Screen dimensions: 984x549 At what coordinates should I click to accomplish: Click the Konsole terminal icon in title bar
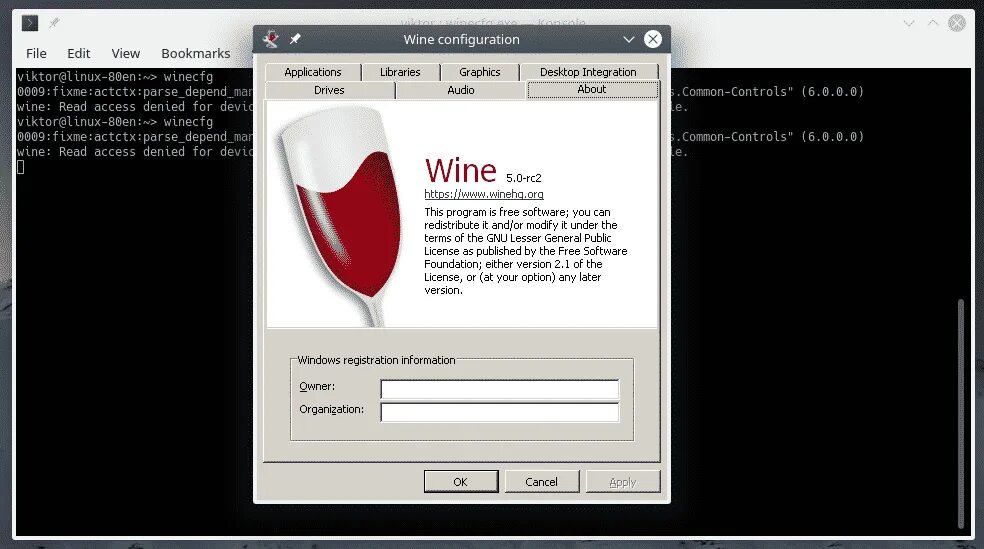pos(29,23)
